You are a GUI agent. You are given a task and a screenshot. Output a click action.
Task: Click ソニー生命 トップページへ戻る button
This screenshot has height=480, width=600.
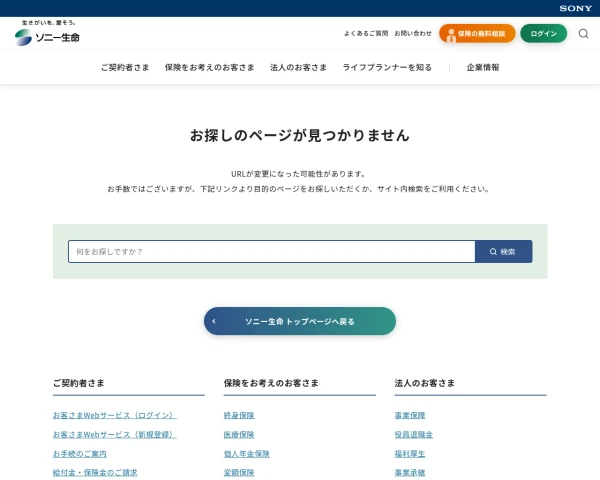coord(300,321)
